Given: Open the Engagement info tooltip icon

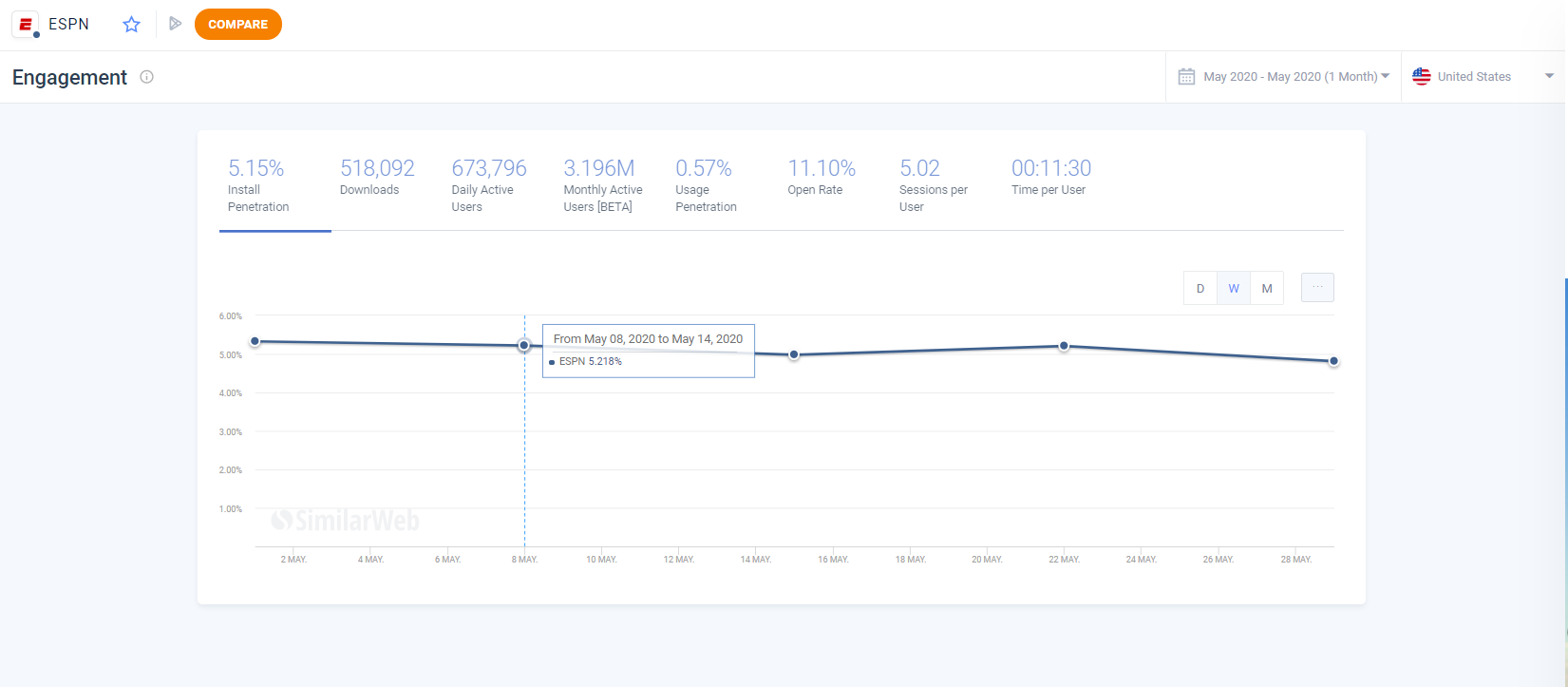Looking at the screenshot, I should coord(146,77).
